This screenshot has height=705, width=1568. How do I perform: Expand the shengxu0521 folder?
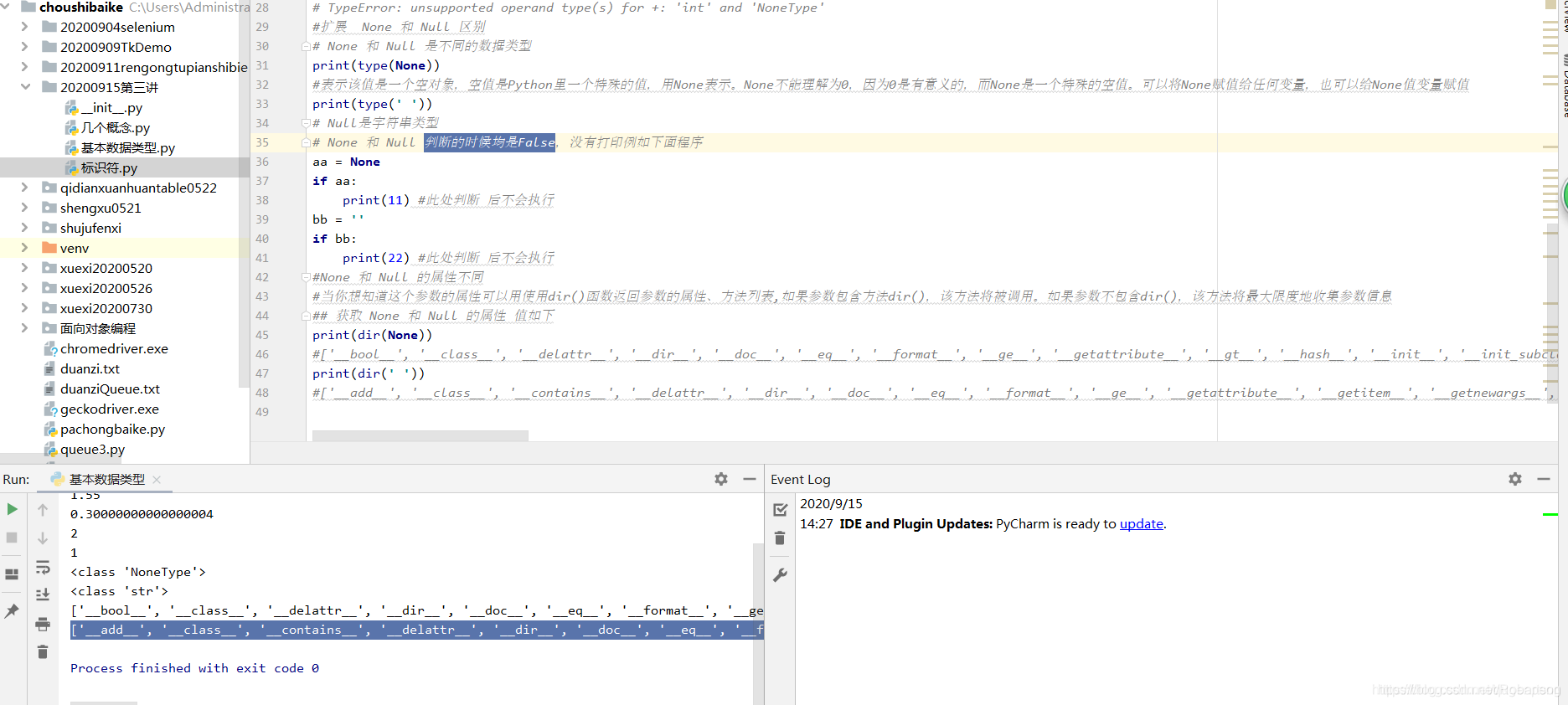pos(24,208)
